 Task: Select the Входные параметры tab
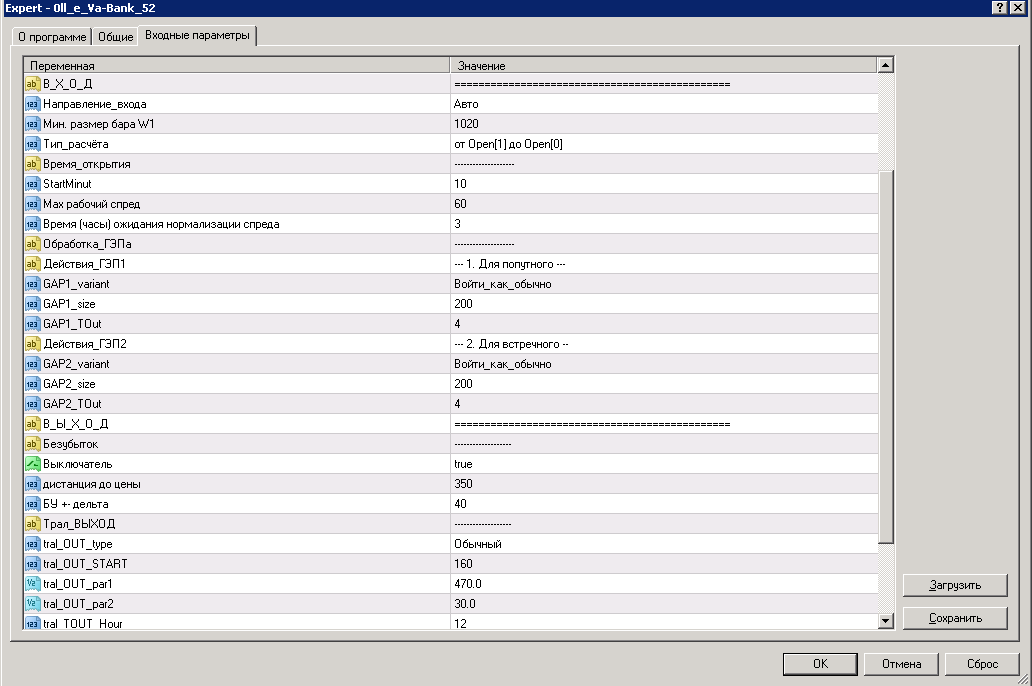(x=197, y=36)
